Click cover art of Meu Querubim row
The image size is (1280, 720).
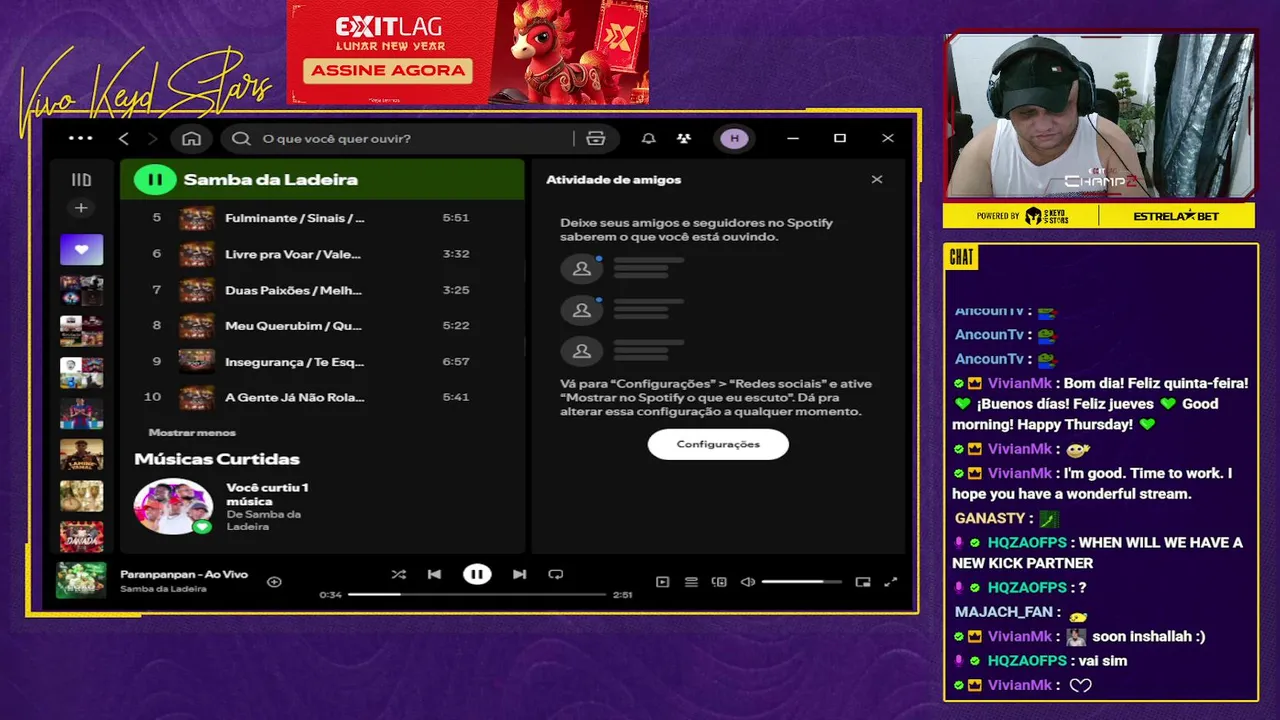pyautogui.click(x=196, y=326)
